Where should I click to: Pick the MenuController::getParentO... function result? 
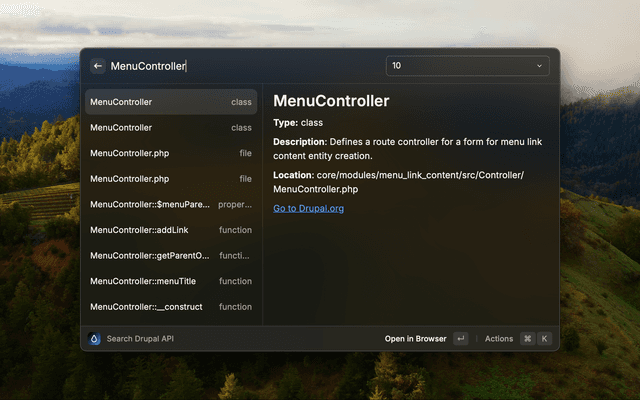[171, 255]
